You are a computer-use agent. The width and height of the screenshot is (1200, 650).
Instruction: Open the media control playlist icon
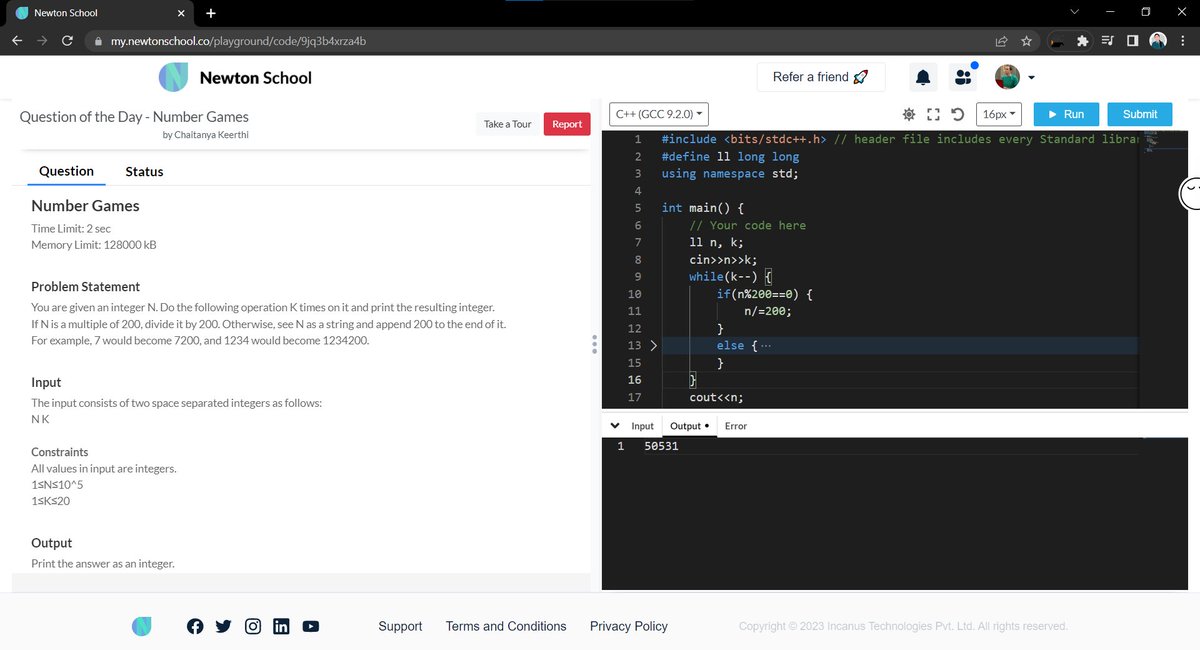point(1108,41)
